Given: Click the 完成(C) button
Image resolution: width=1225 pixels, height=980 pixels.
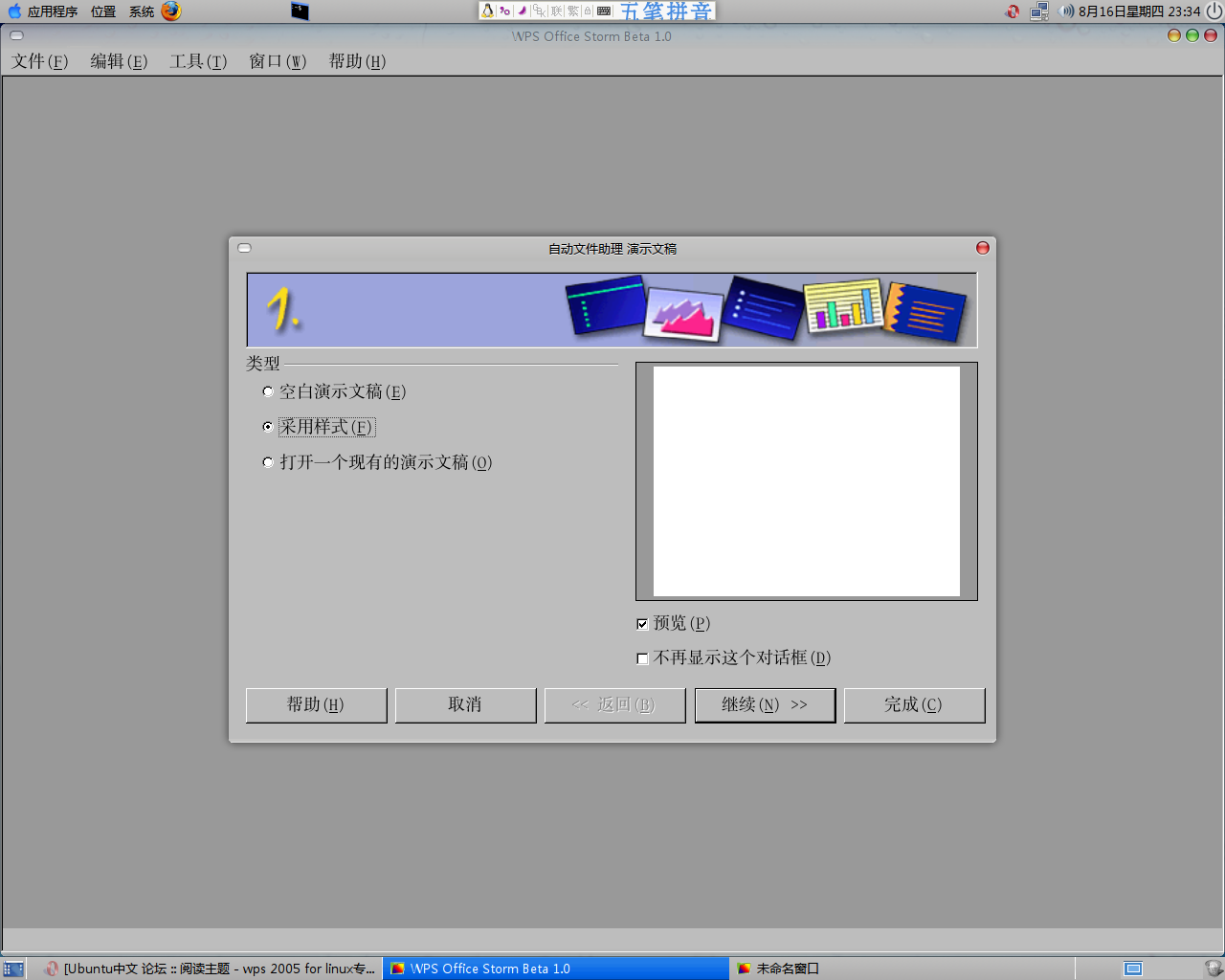Looking at the screenshot, I should coord(914,705).
